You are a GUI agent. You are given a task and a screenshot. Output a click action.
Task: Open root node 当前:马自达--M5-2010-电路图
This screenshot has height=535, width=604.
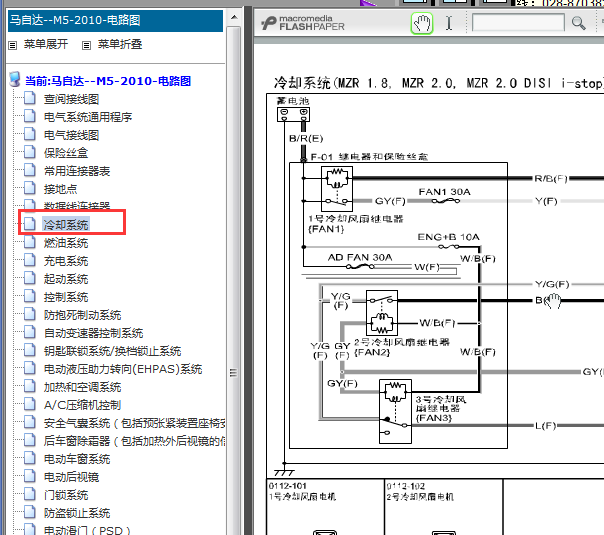point(108,81)
